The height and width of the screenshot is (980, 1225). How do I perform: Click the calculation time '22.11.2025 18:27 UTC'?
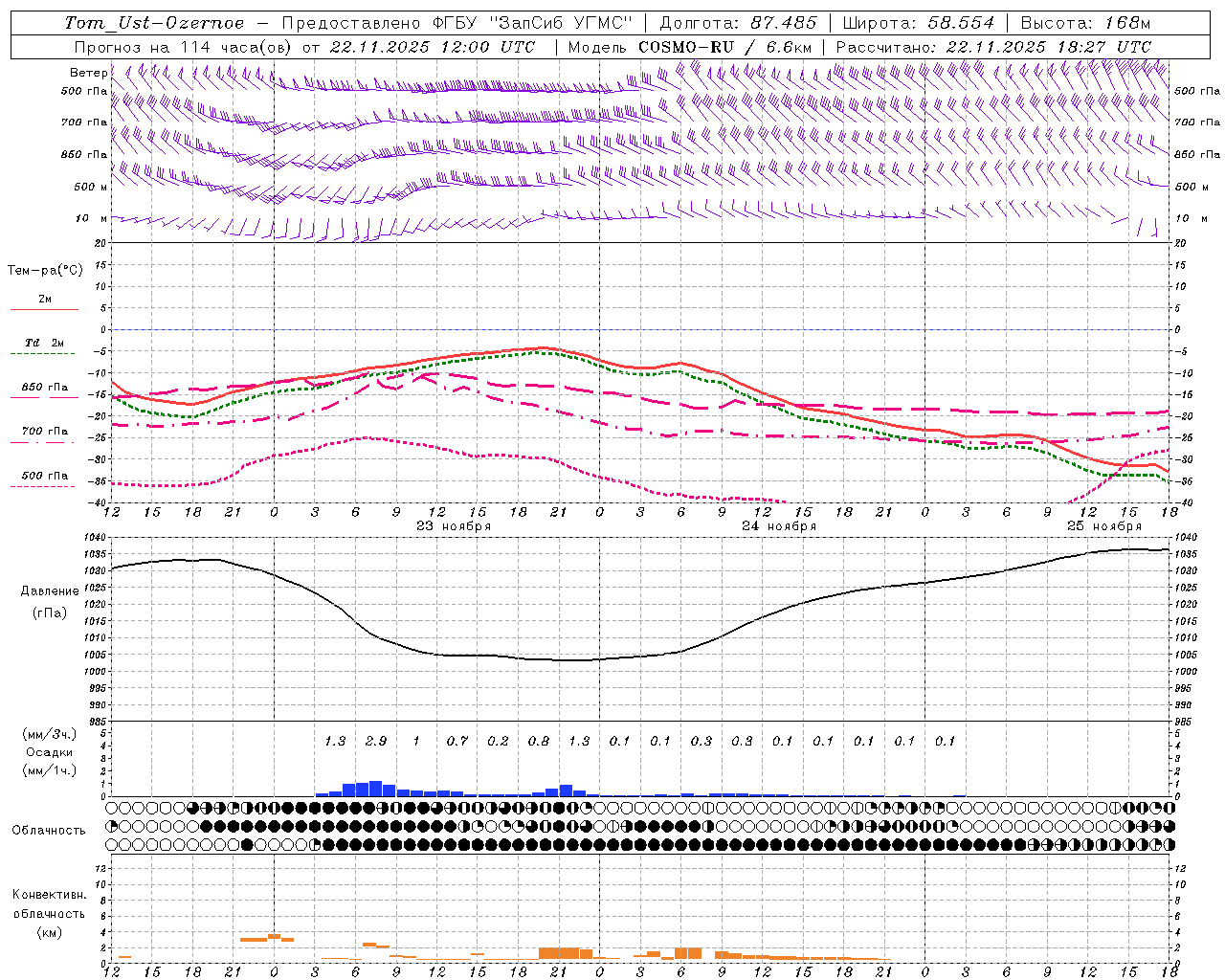pos(1049,47)
